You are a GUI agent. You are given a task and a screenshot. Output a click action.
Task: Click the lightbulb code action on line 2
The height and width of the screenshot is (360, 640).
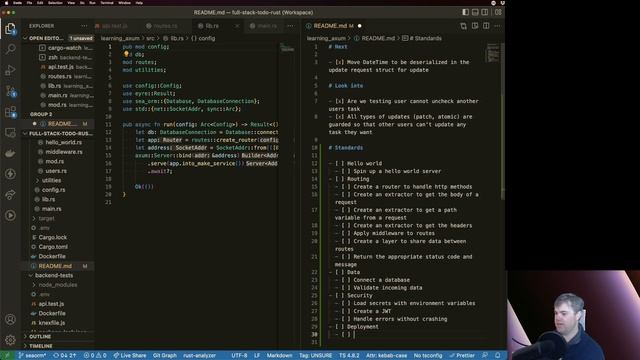127,54
